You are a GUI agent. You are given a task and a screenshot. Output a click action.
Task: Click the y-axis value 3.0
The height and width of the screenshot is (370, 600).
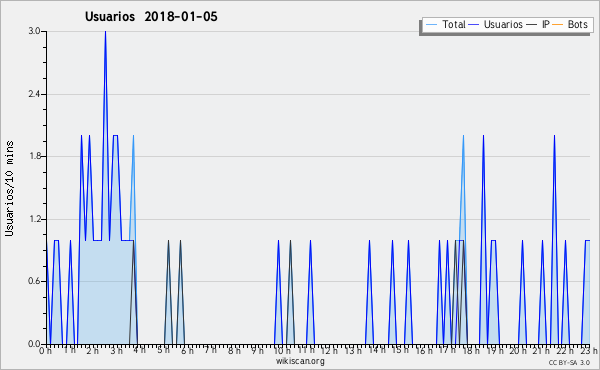(x=34, y=31)
